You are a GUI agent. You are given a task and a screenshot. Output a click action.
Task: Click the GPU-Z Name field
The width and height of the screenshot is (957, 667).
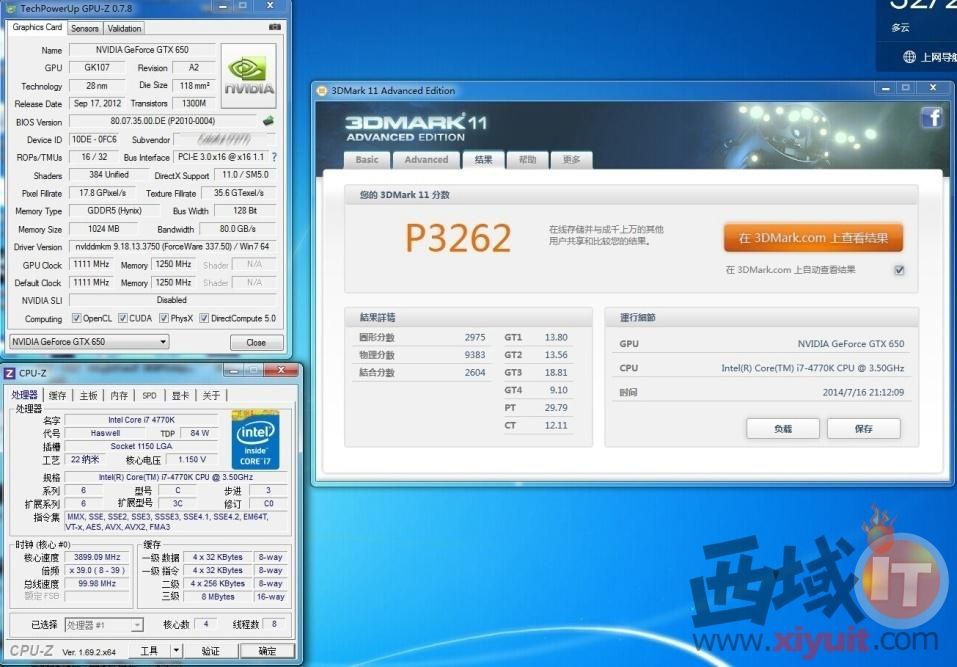pyautogui.click(x=142, y=49)
